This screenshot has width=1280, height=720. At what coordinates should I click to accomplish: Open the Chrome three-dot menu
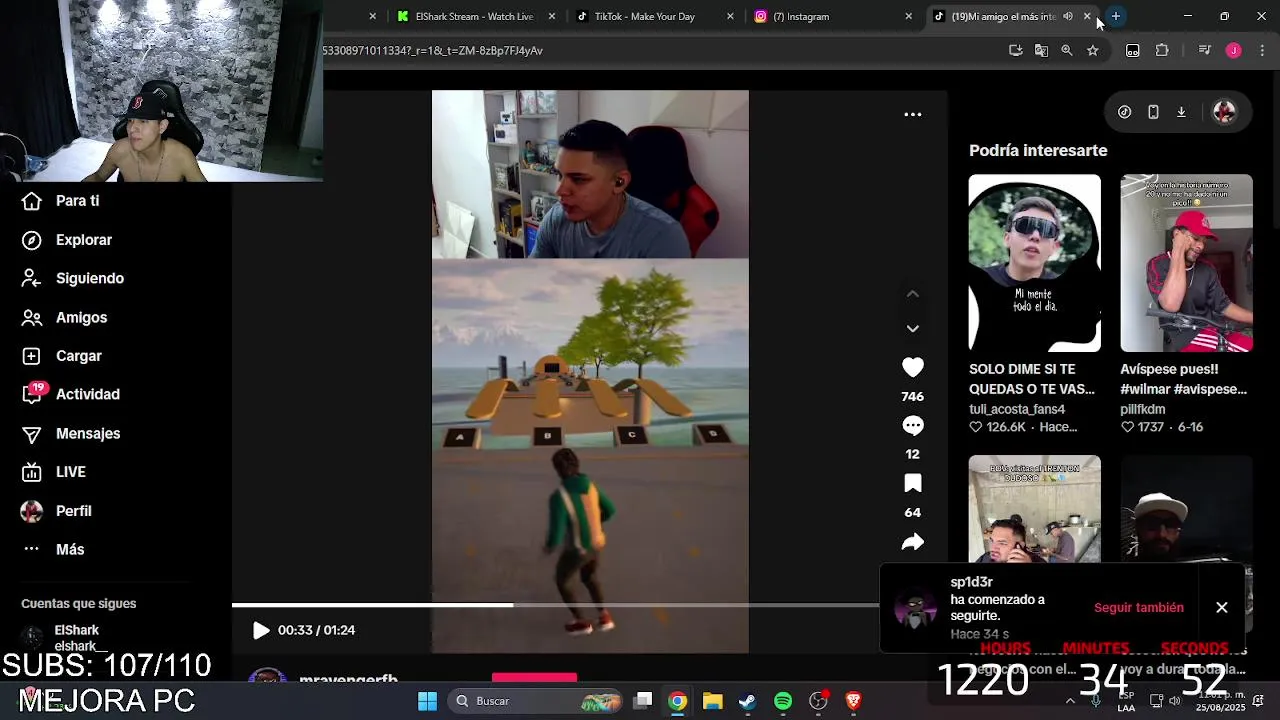pos(1262,50)
